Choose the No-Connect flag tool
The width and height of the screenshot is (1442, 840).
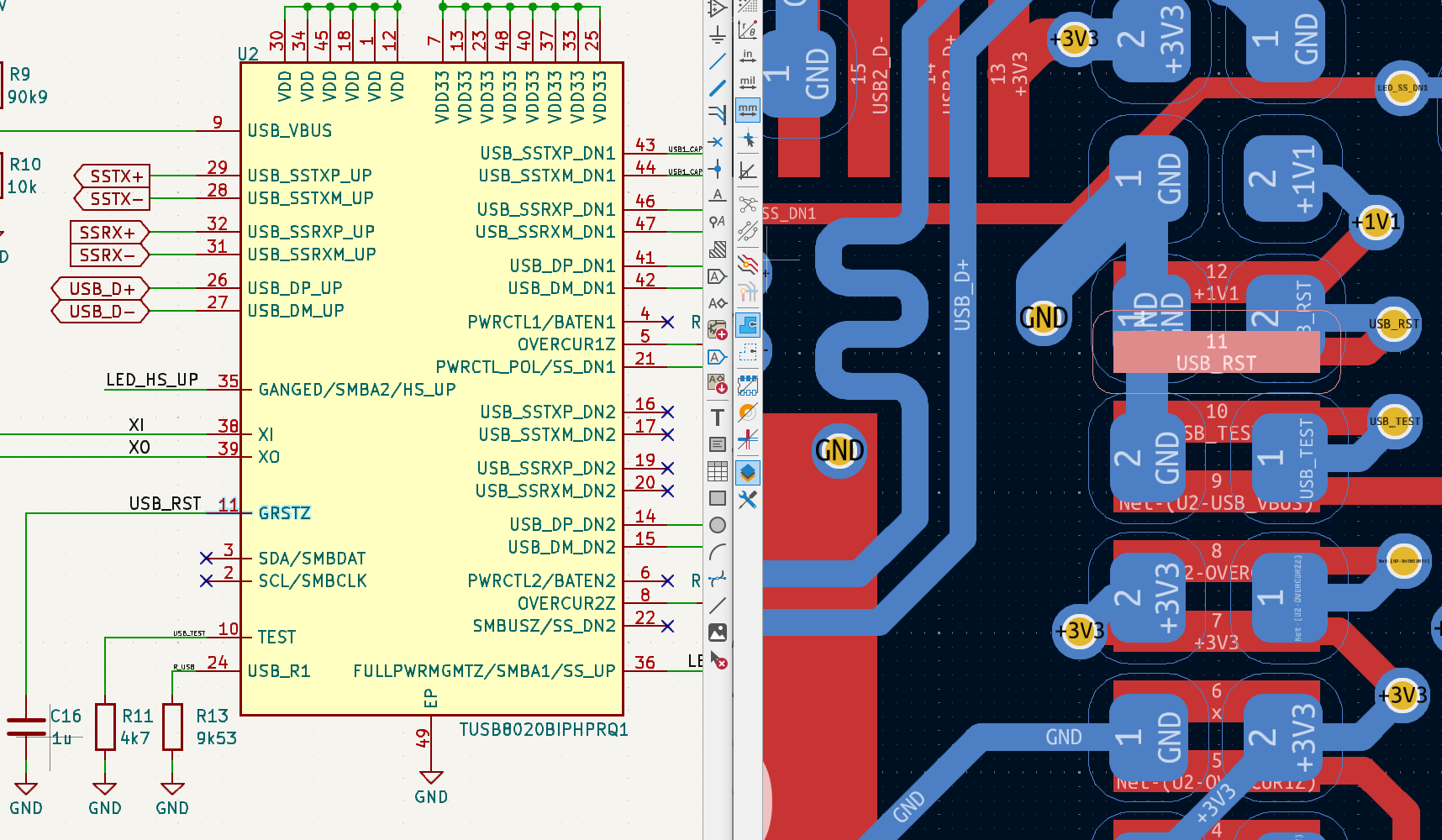(717, 142)
